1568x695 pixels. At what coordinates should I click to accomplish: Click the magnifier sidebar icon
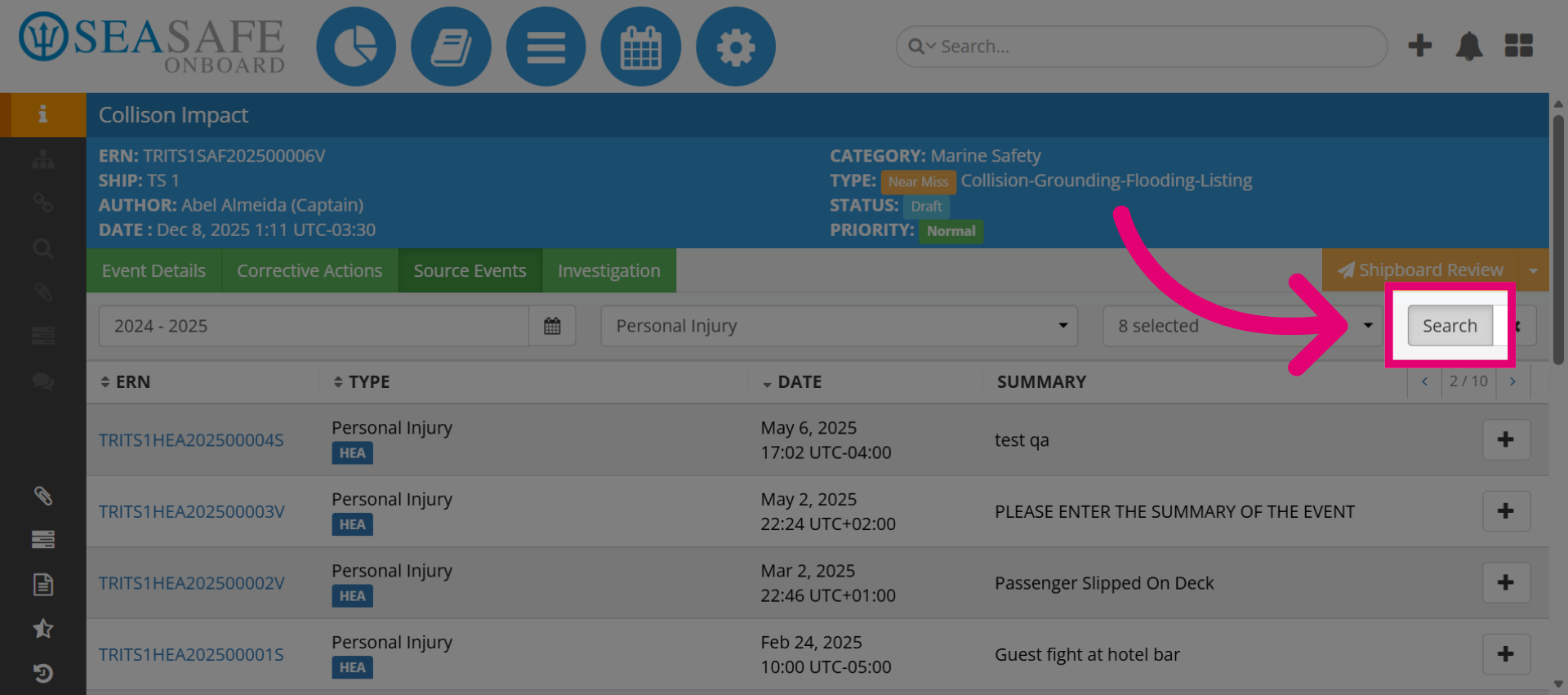[42, 248]
